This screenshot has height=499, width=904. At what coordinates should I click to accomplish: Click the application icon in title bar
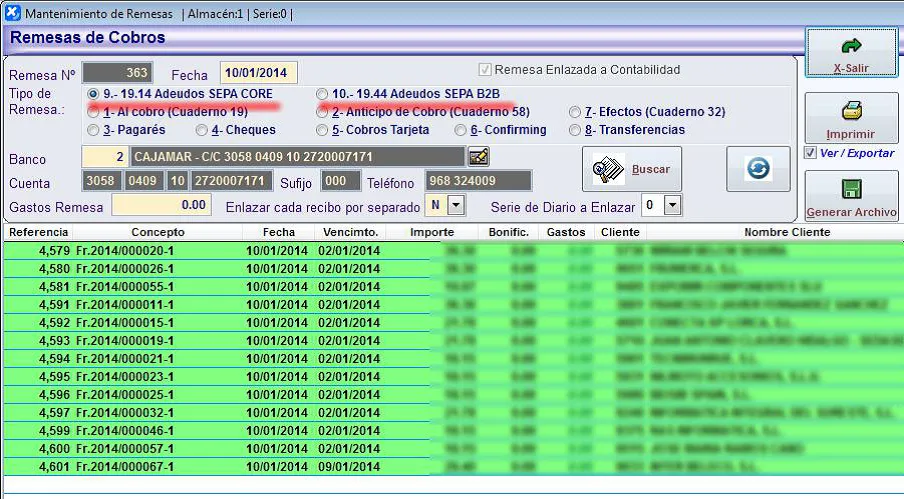(x=12, y=12)
